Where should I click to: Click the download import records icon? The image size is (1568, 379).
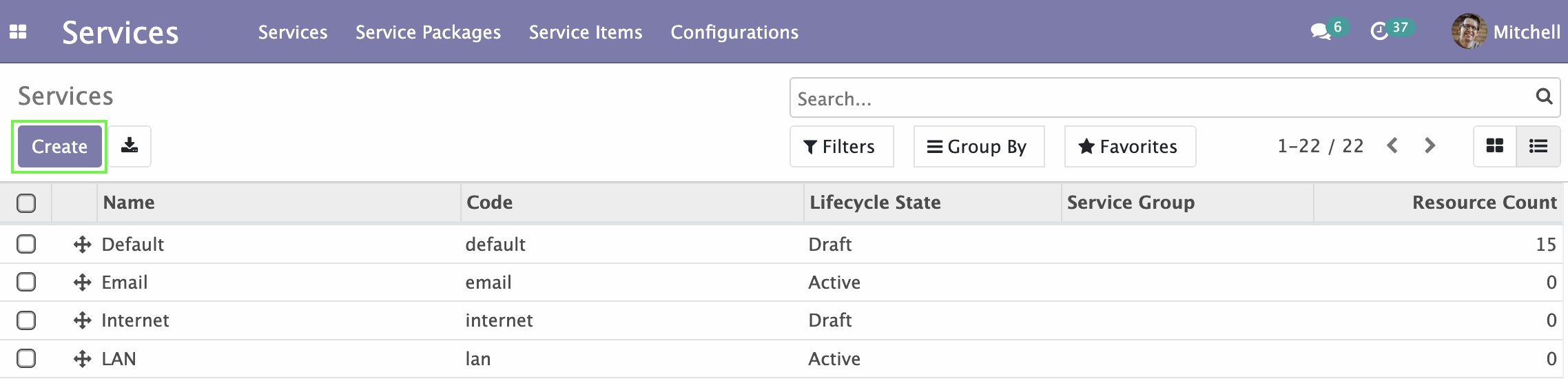(x=130, y=146)
